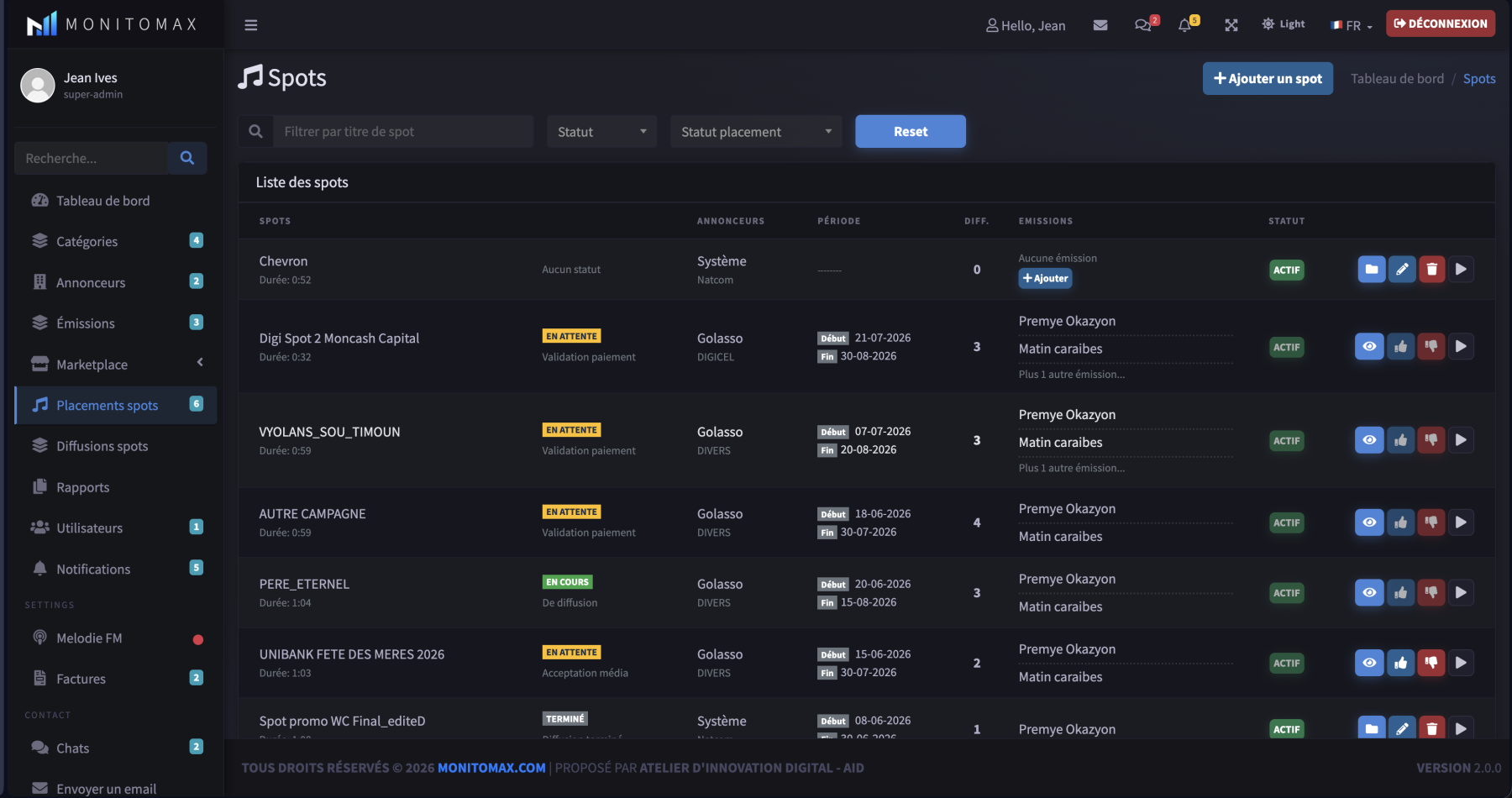
Task: Click Ajouter émission for Chevron
Action: point(1045,278)
